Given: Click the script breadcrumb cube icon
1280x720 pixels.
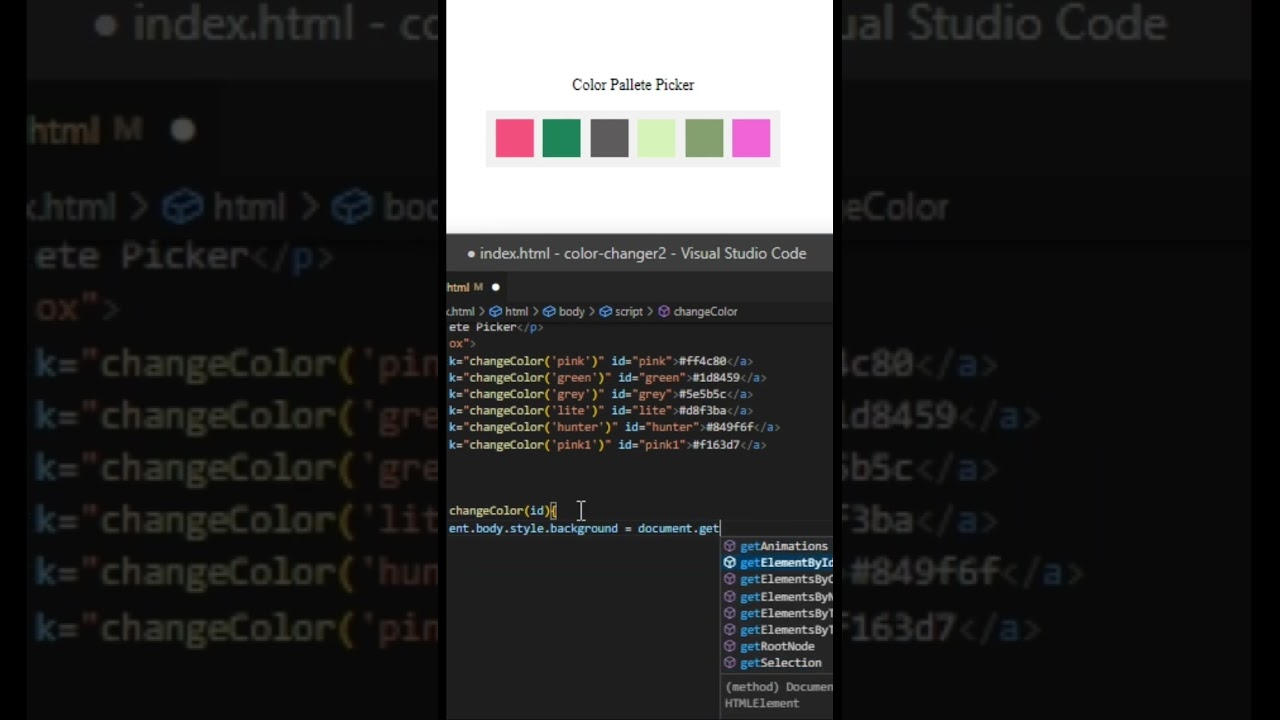Looking at the screenshot, I should (x=605, y=312).
